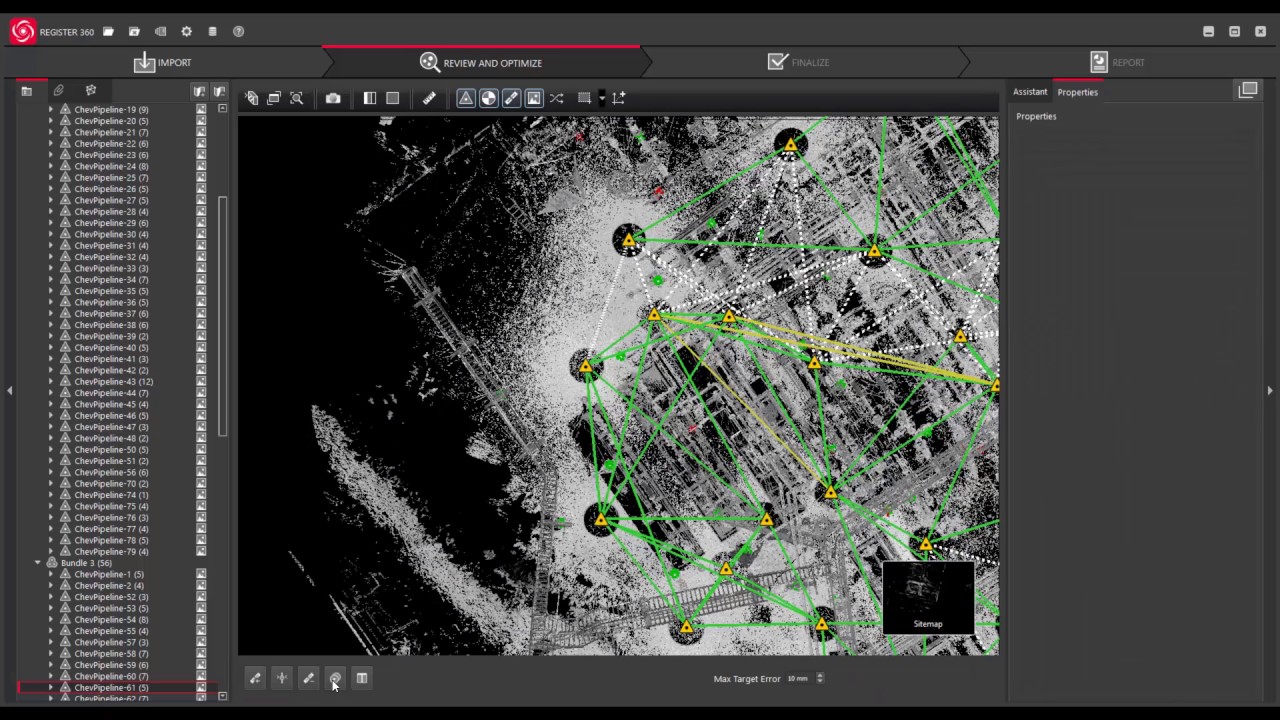Take a snapshot with the camera icon
The width and height of the screenshot is (1280, 720).
coord(333,98)
